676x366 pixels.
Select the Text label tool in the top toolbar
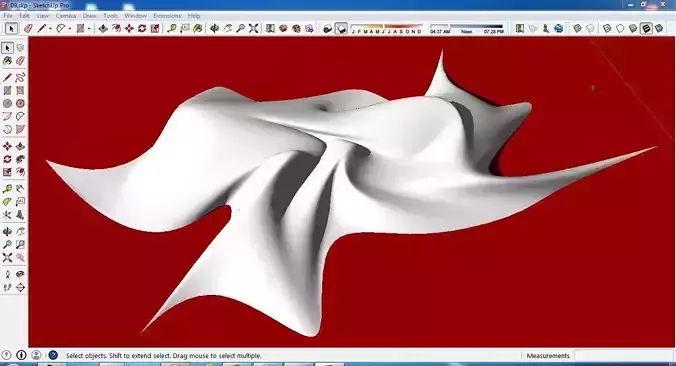185,28
